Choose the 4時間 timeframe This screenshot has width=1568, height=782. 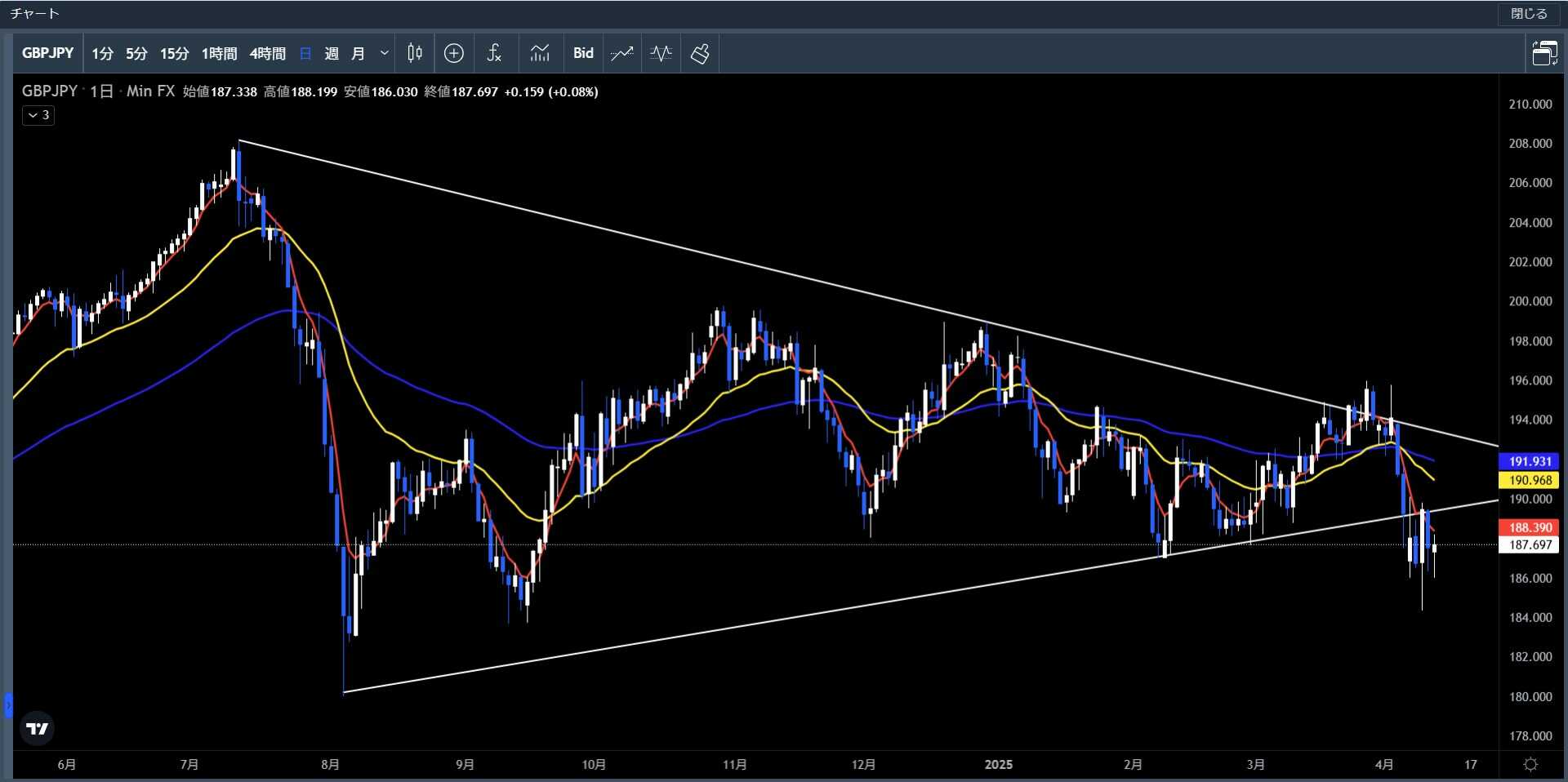pyautogui.click(x=267, y=53)
